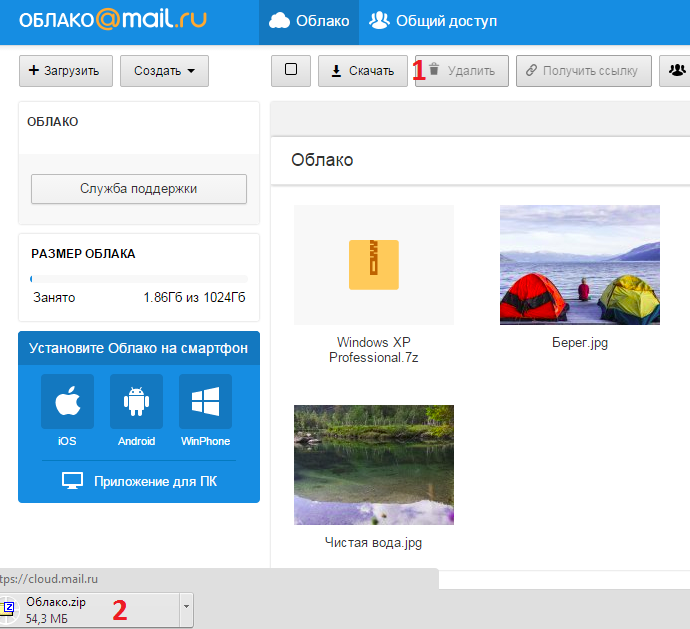Viewport: 690px width, 629px height.
Task: Click the Берег.jpg file name
Action: click(580, 342)
